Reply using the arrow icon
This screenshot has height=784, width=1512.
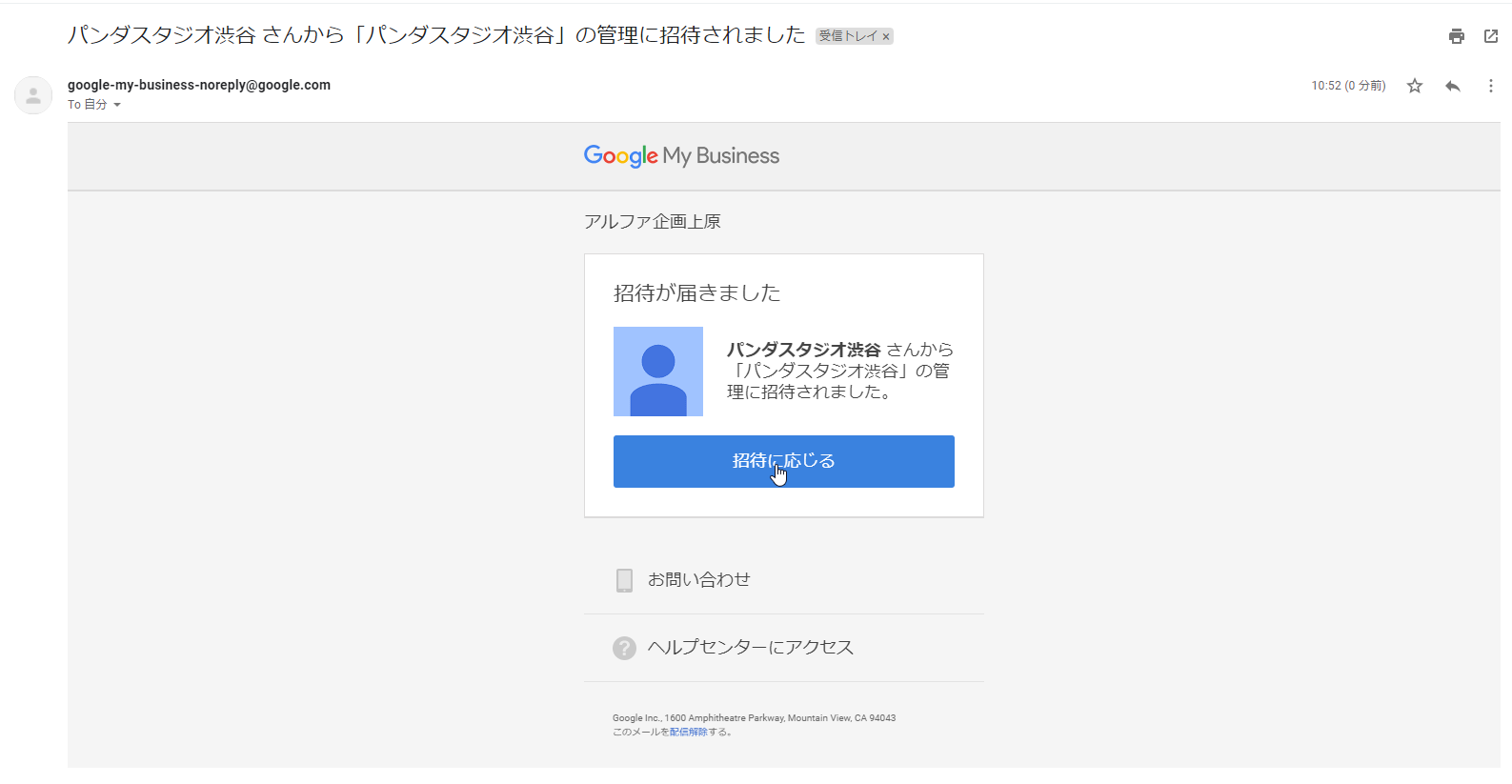(1453, 86)
